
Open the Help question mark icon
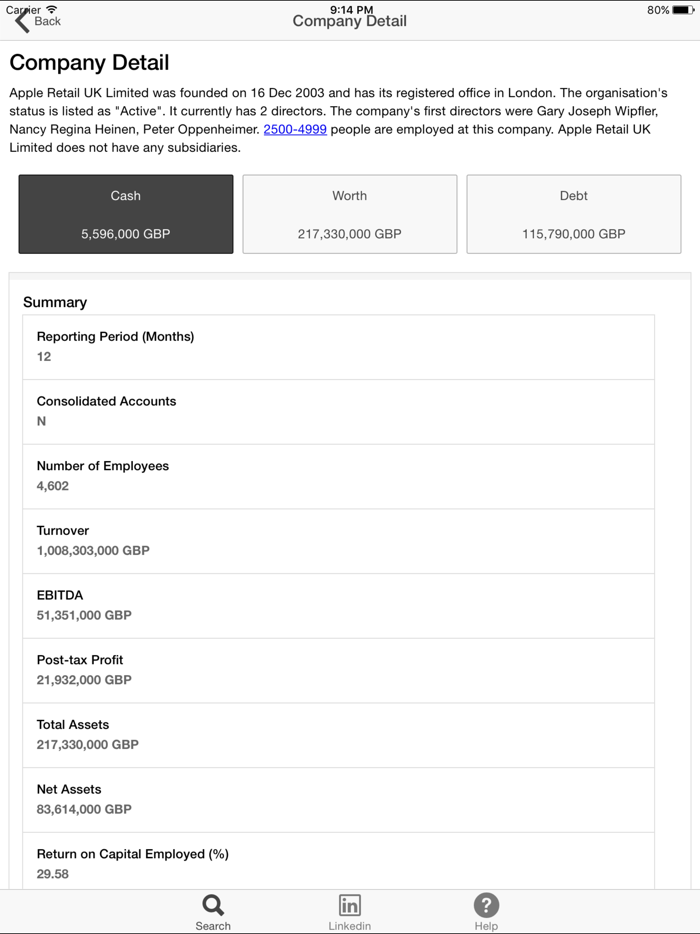[x=486, y=905]
